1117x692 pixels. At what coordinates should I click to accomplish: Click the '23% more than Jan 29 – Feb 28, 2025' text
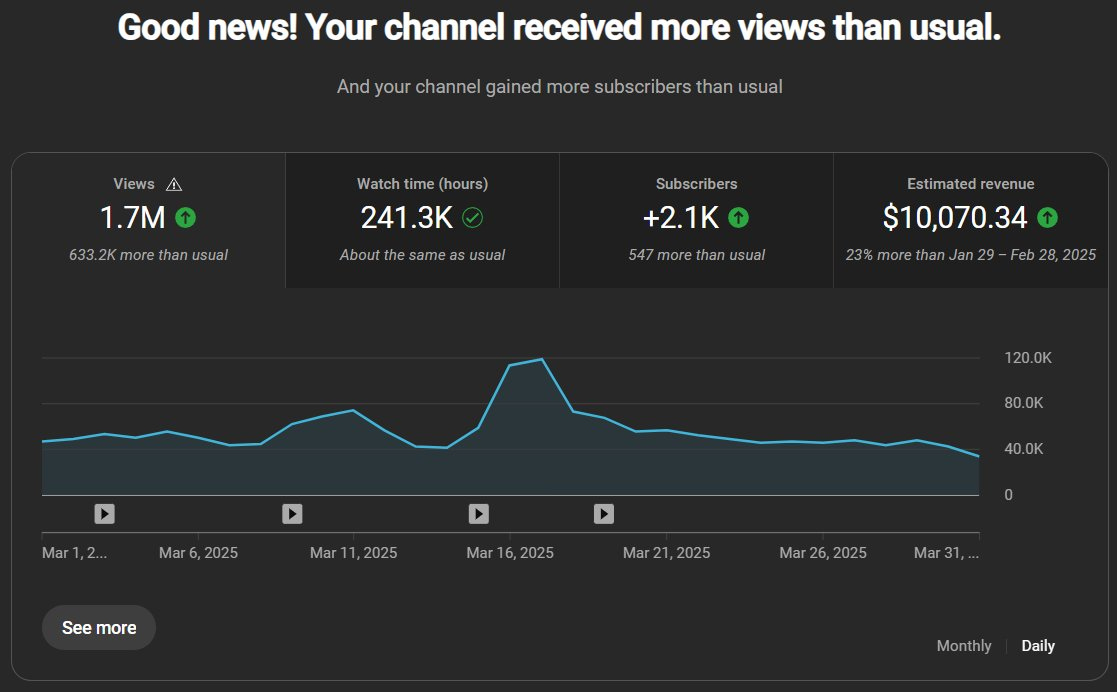[970, 255]
